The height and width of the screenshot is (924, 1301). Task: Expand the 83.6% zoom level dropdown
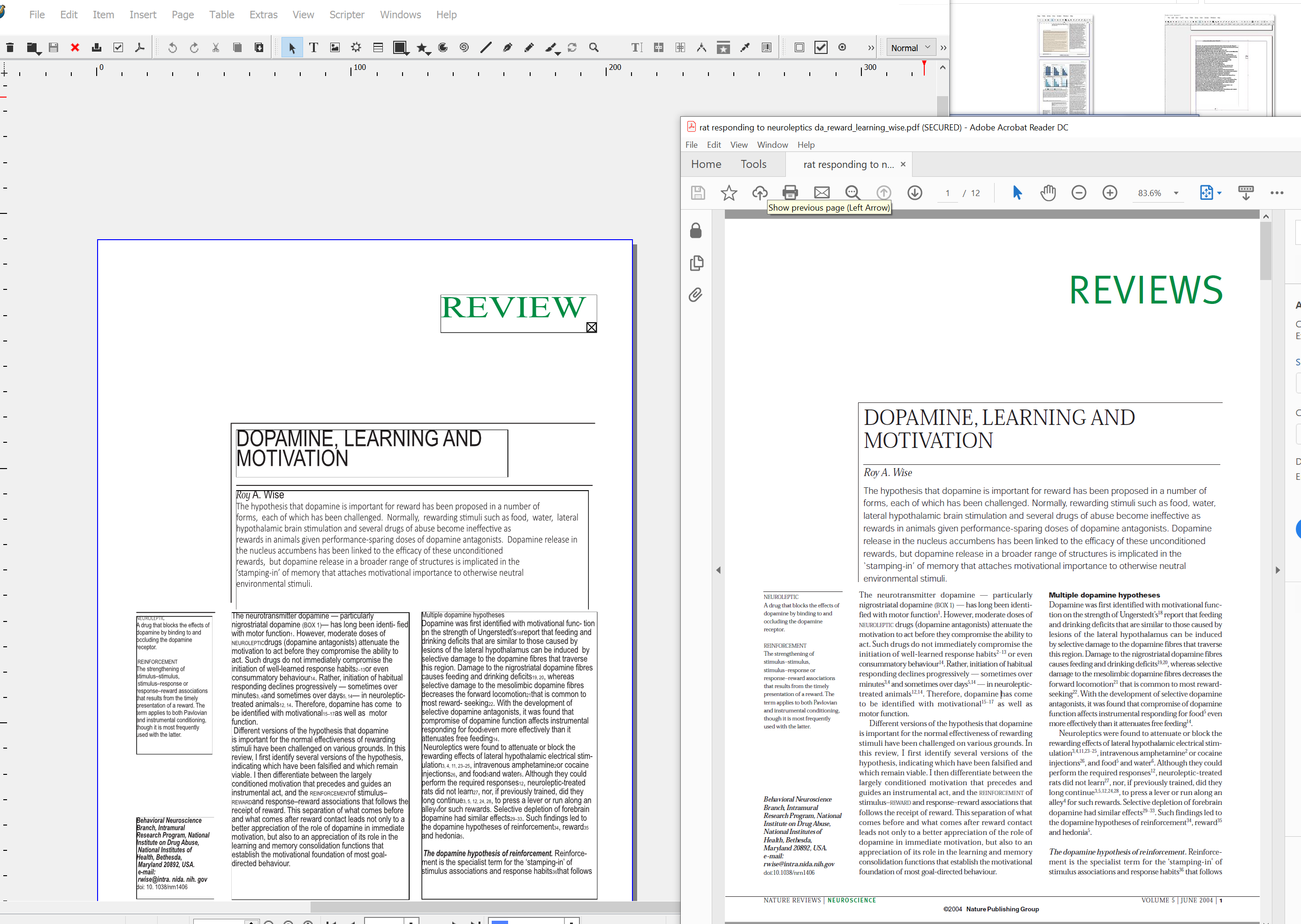[x=1176, y=193]
